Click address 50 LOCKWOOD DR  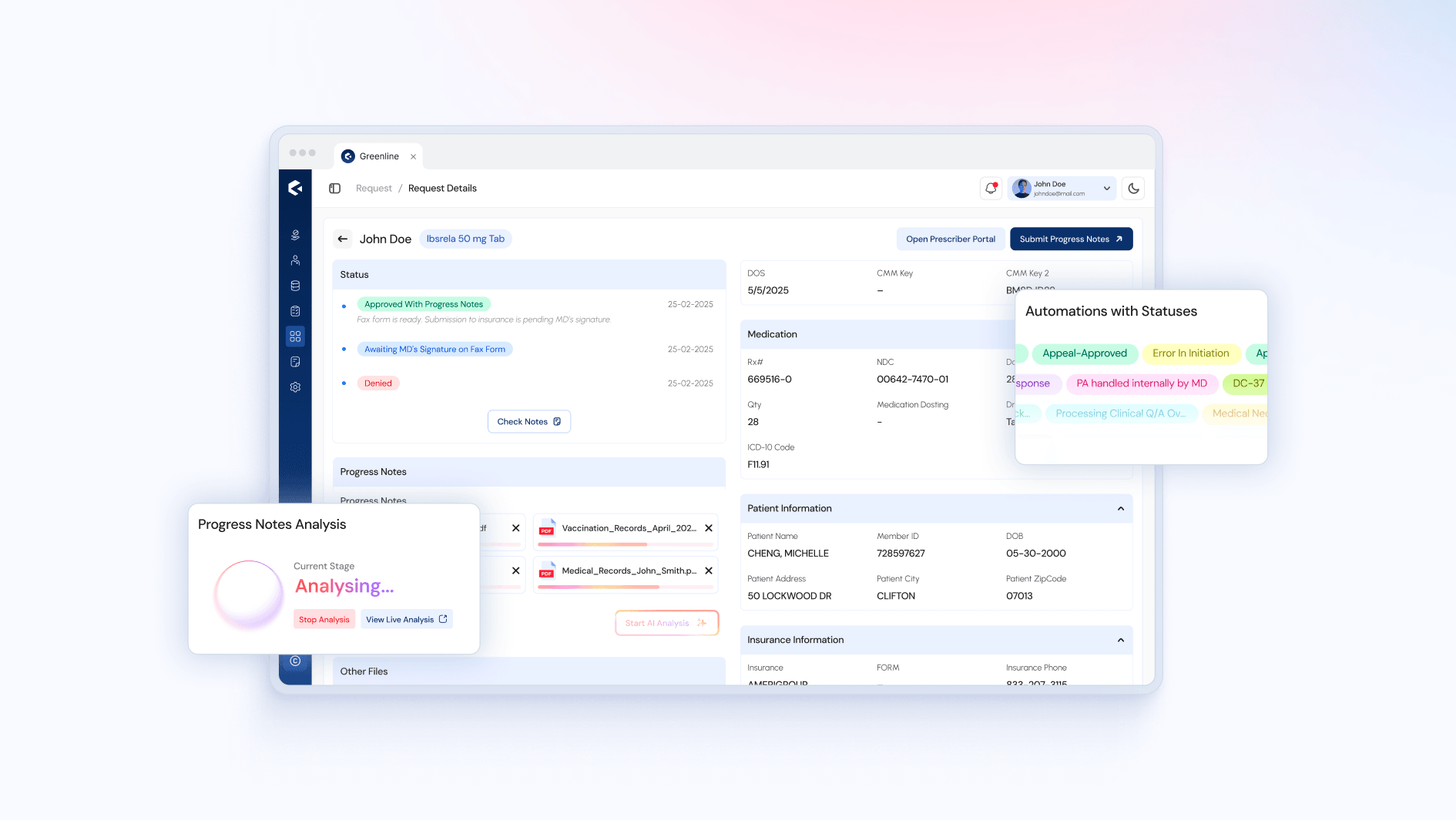[x=789, y=596]
